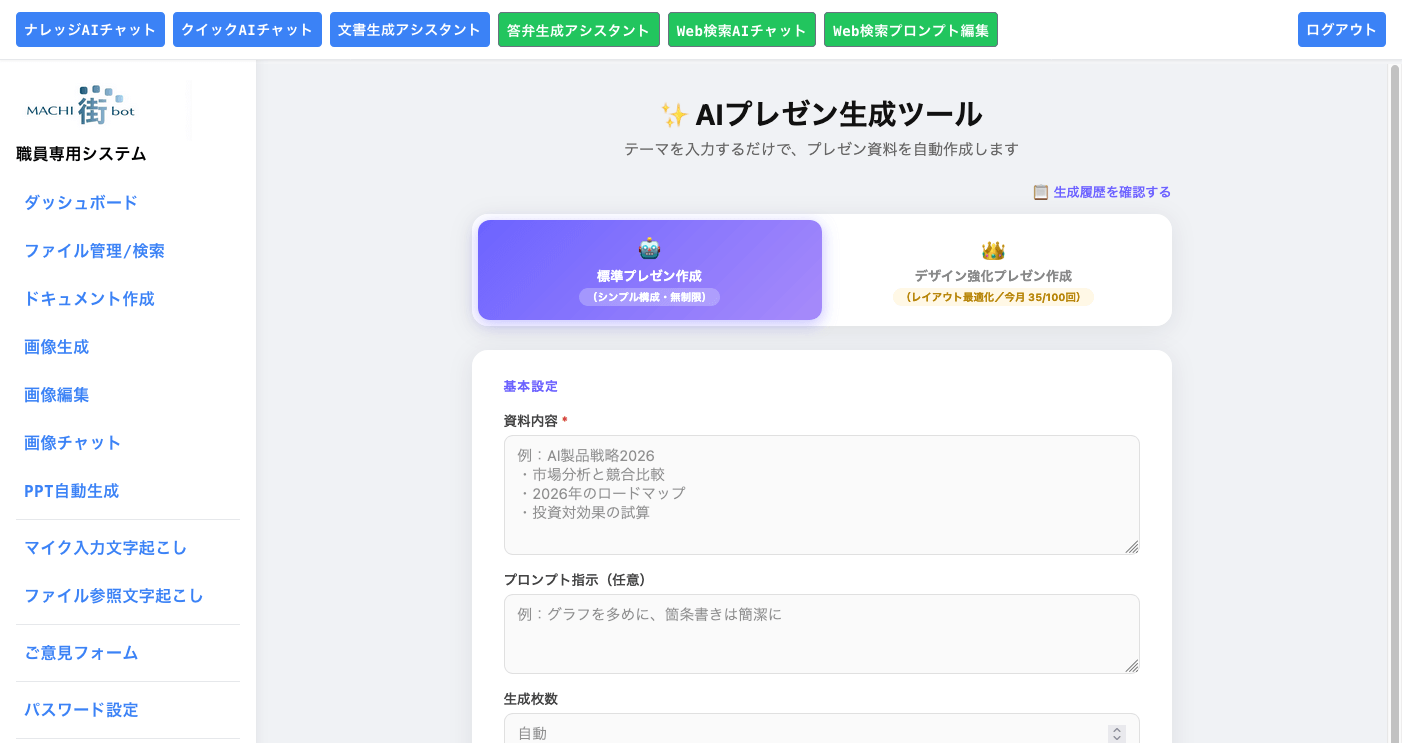The height and width of the screenshot is (743, 1402).
Task: Open the 生成履歴を確認する link
Action: (1101, 192)
